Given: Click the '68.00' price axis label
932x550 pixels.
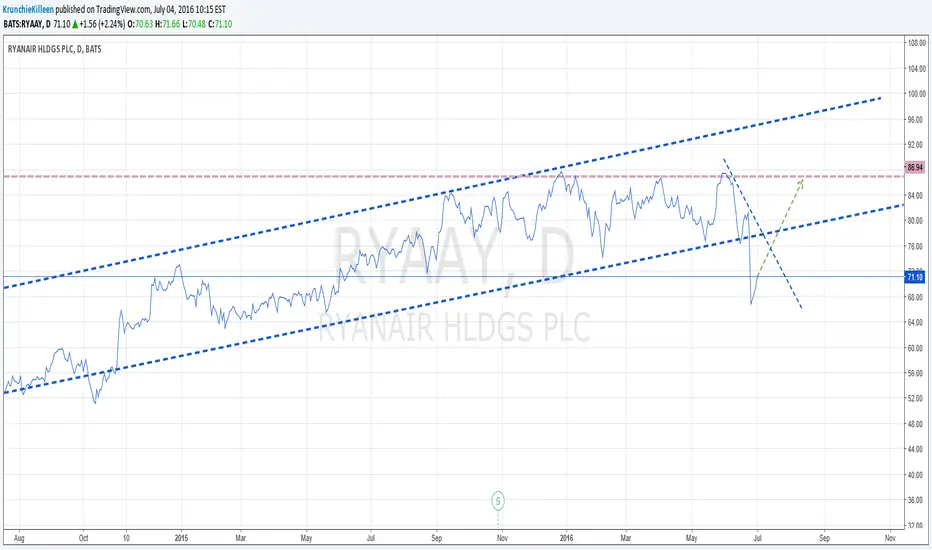Looking at the screenshot, I should point(915,297).
